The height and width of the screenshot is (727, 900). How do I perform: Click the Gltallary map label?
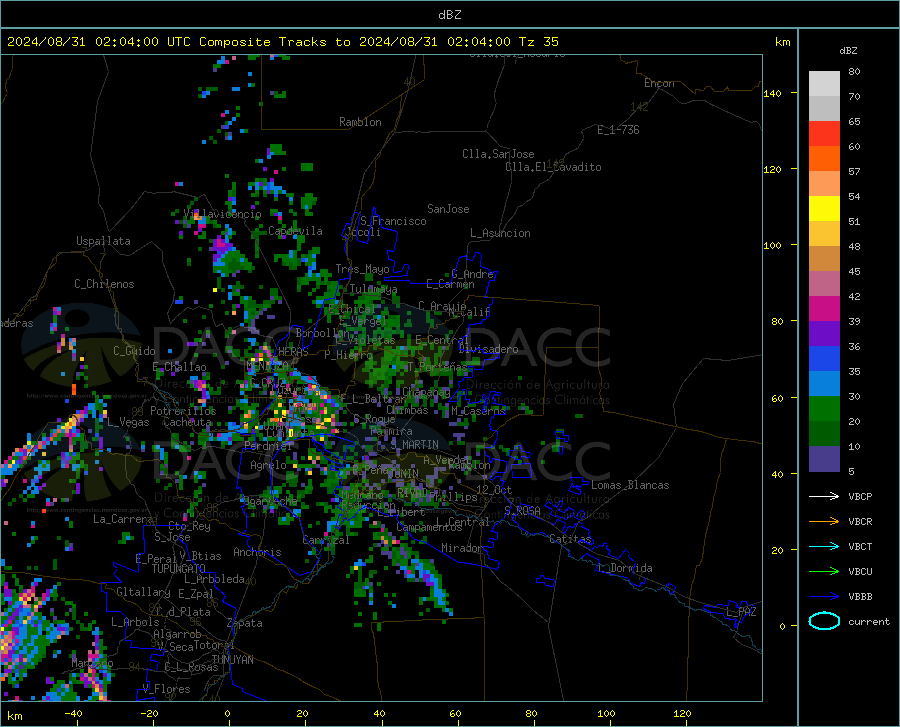[x=143, y=592]
